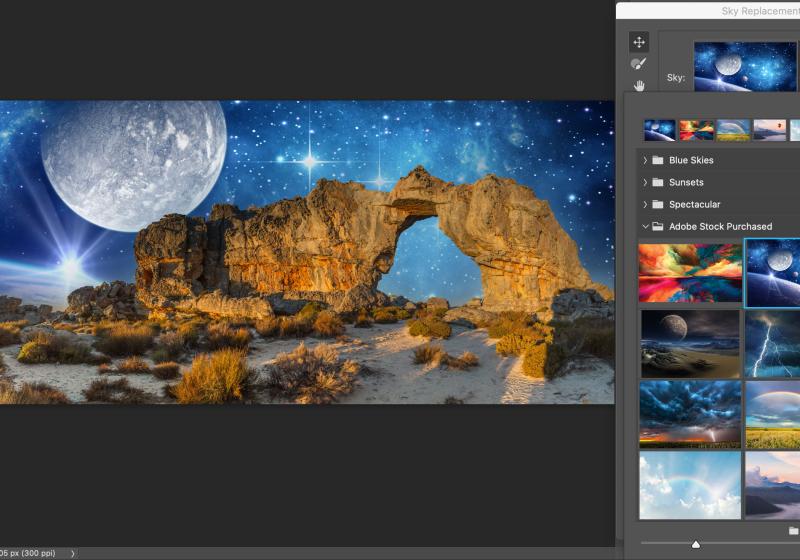Pick the lightning bolt sky preset
This screenshot has height=560, width=800.
772,344
